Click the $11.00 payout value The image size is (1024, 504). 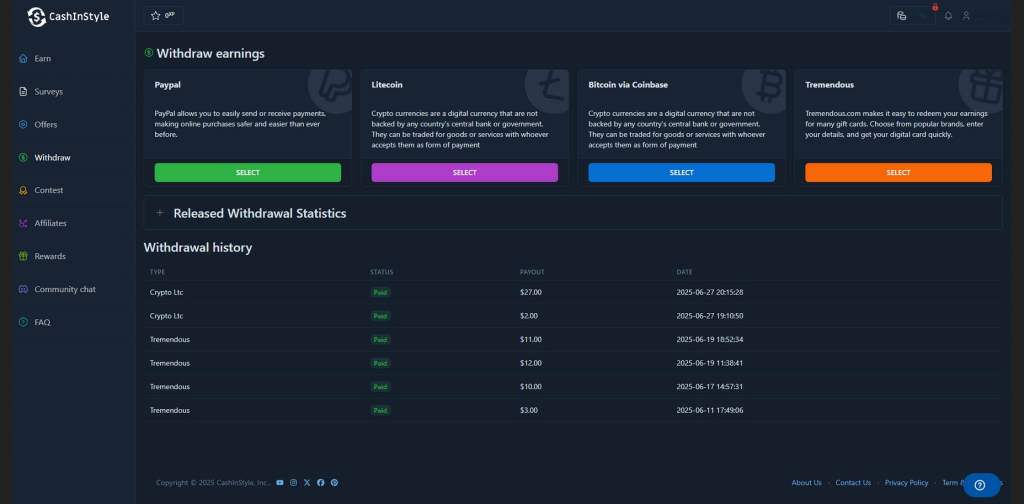(531, 339)
